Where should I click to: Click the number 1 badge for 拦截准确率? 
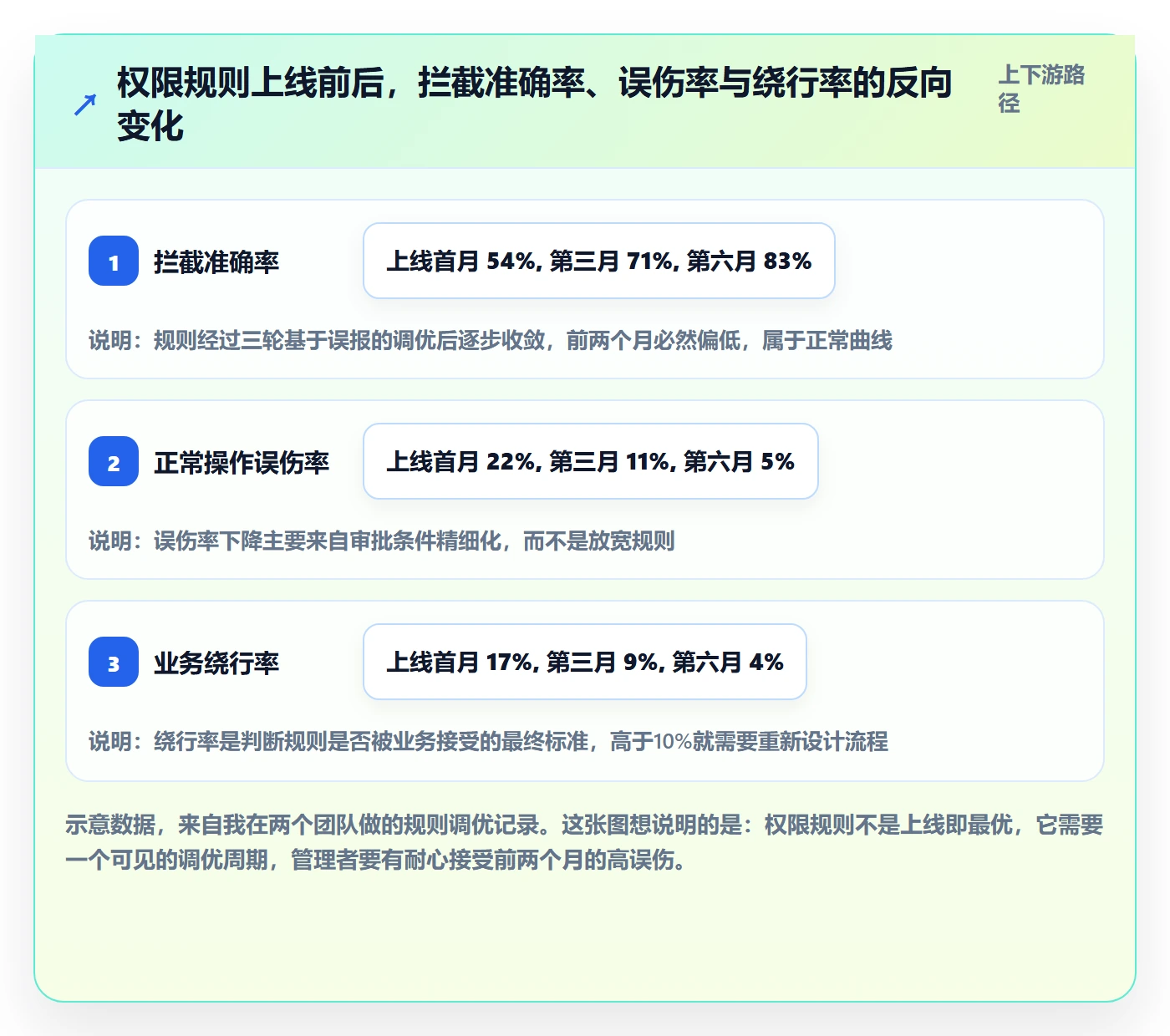pyautogui.click(x=114, y=262)
